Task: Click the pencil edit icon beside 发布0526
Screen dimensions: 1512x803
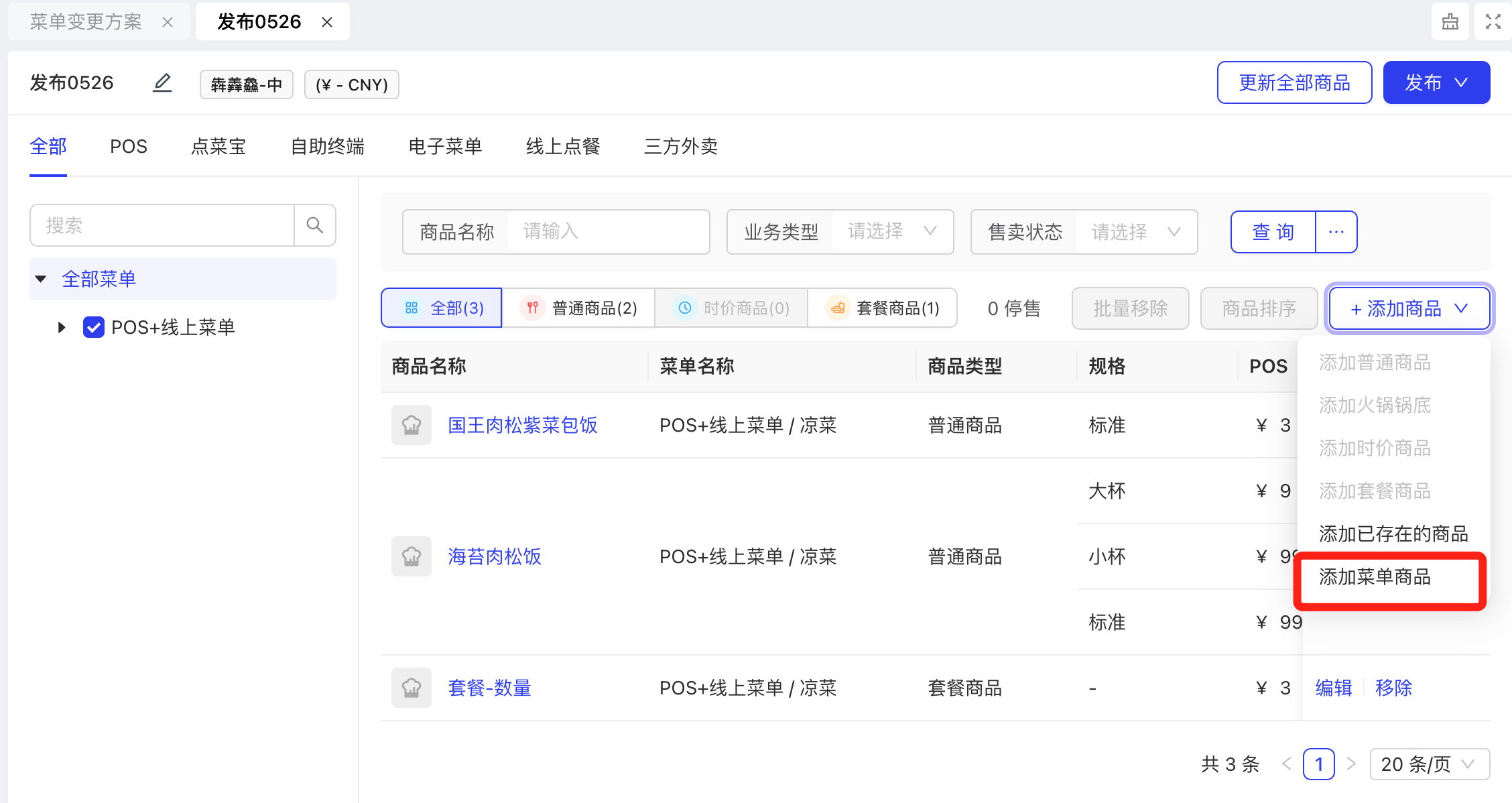Action: pyautogui.click(x=162, y=83)
